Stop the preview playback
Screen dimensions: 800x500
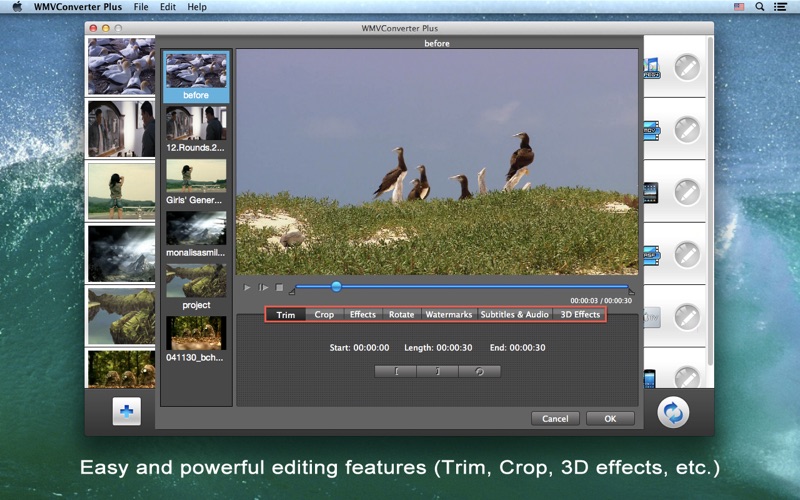[x=279, y=288]
